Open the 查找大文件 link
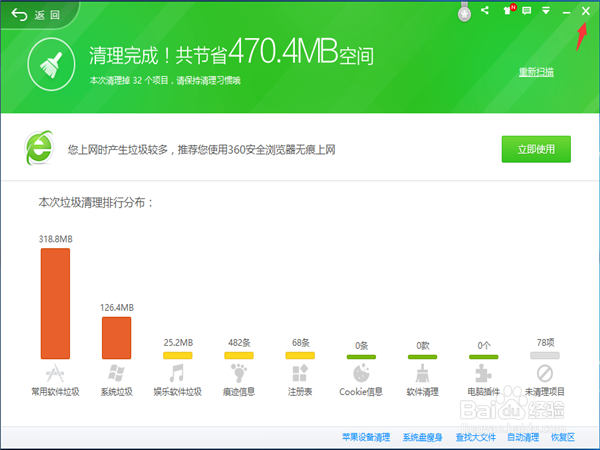Screen dimensions: 600x450 [476, 437]
